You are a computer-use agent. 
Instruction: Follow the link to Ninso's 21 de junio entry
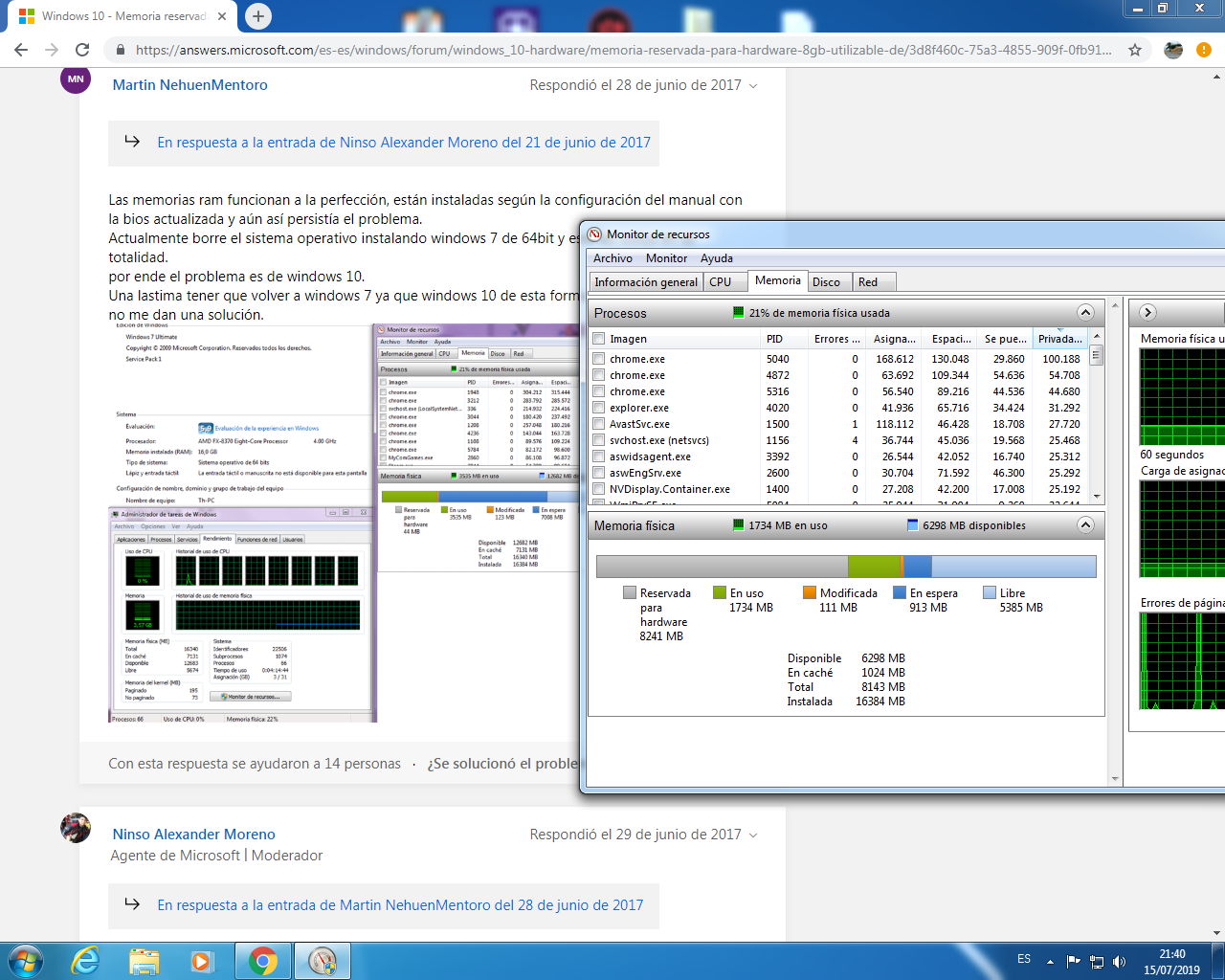(x=404, y=143)
